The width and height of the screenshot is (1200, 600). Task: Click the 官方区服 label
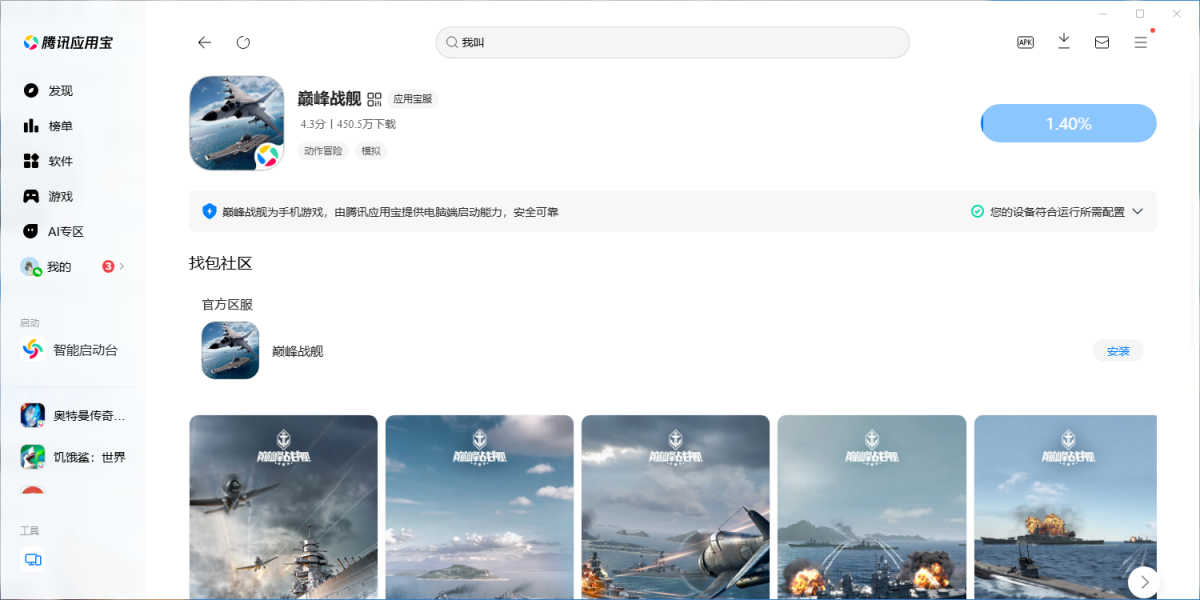[227, 304]
